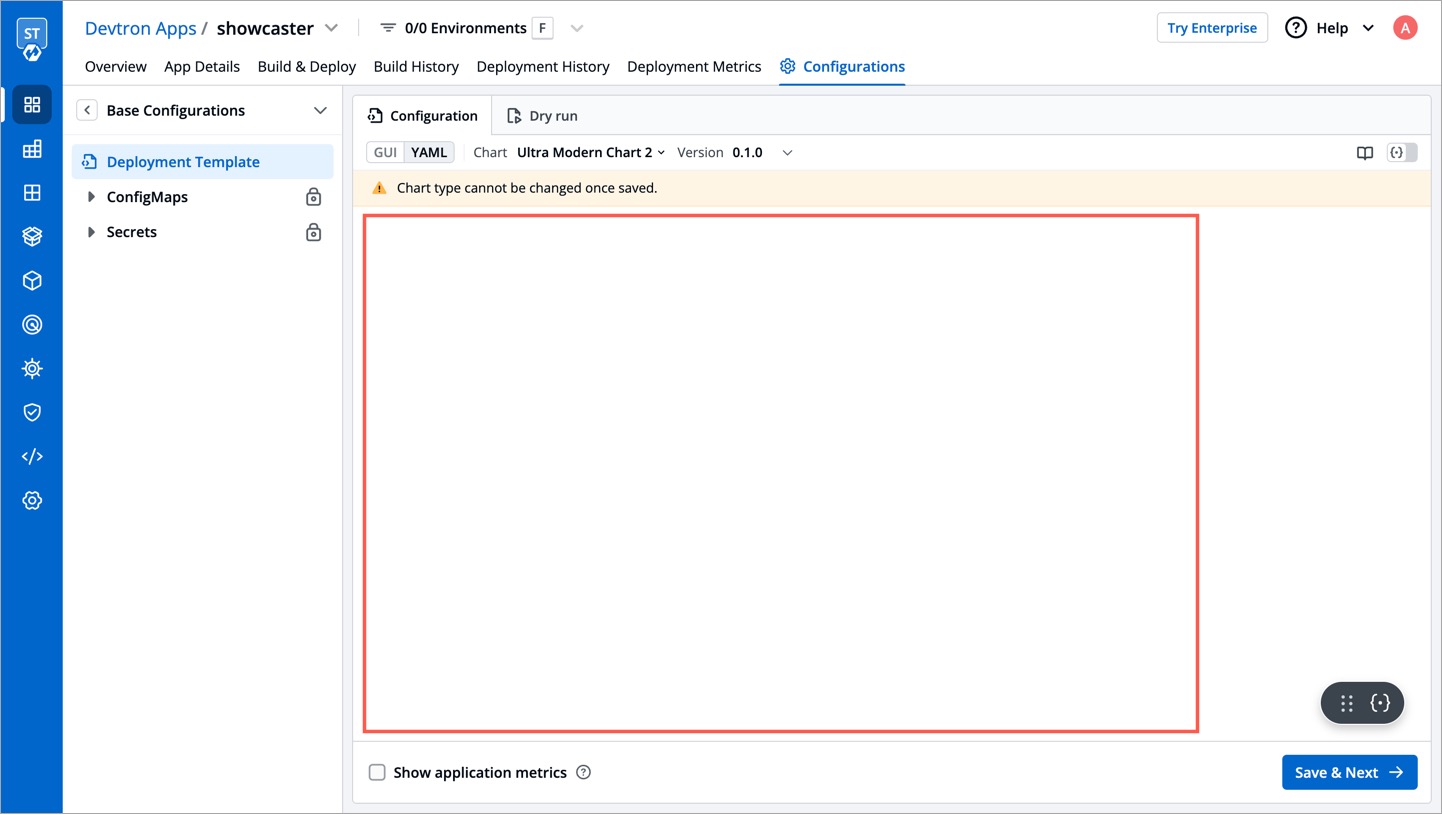Click the Save & Next button
1442x814 pixels.
[1349, 773]
